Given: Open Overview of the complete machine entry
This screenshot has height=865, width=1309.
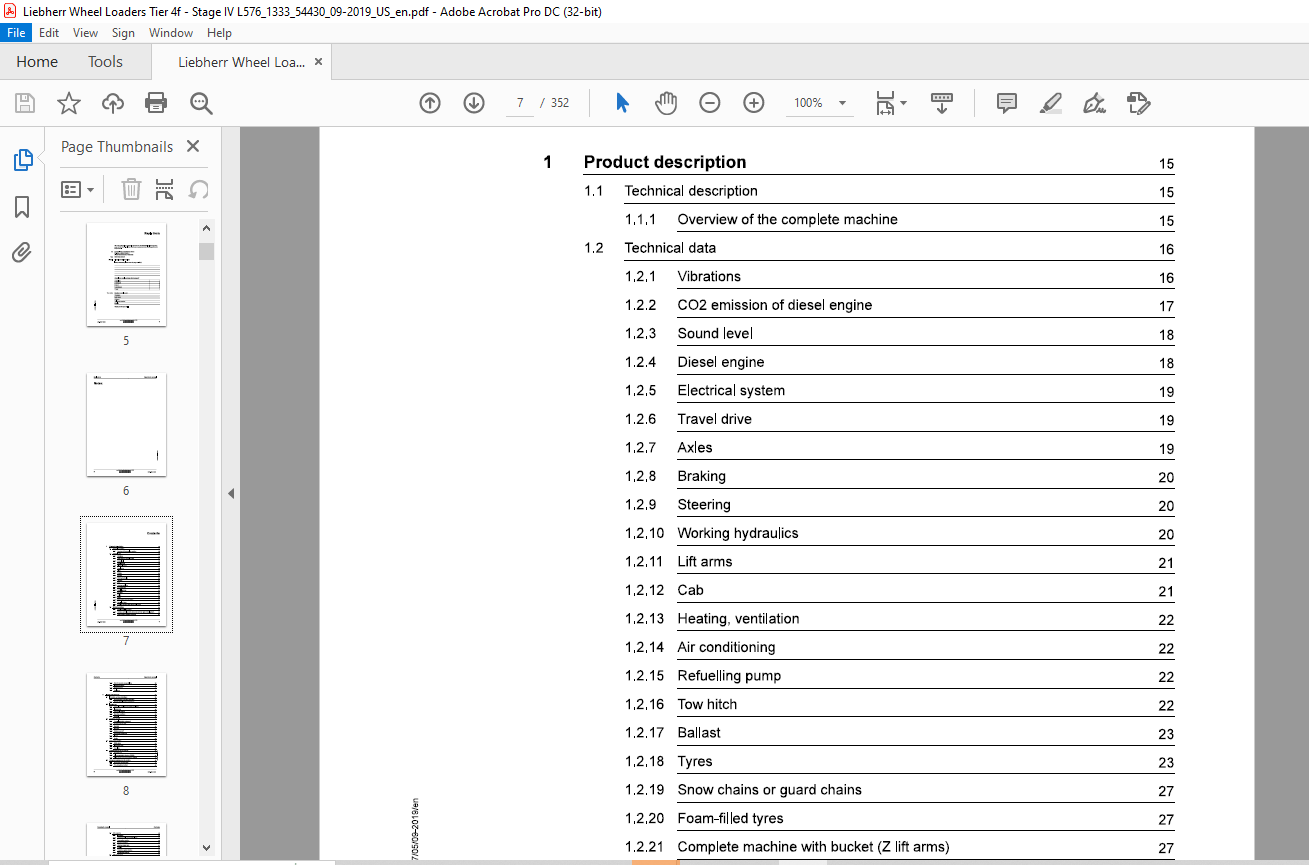Looking at the screenshot, I should tap(788, 219).
